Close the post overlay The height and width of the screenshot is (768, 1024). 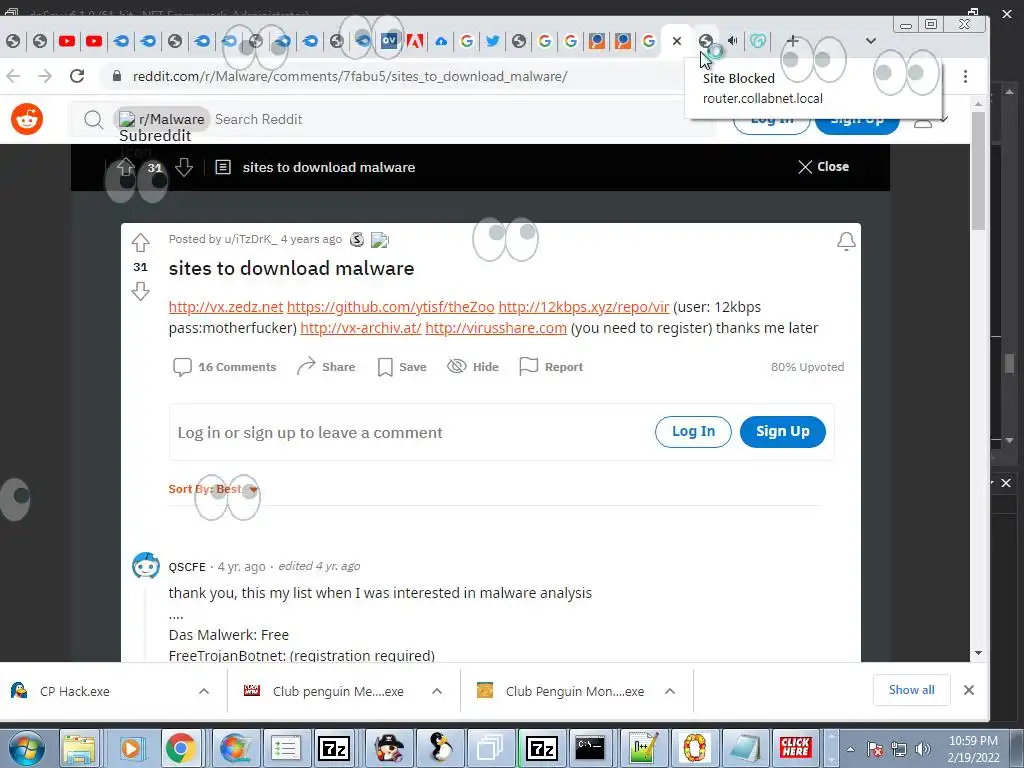(824, 167)
